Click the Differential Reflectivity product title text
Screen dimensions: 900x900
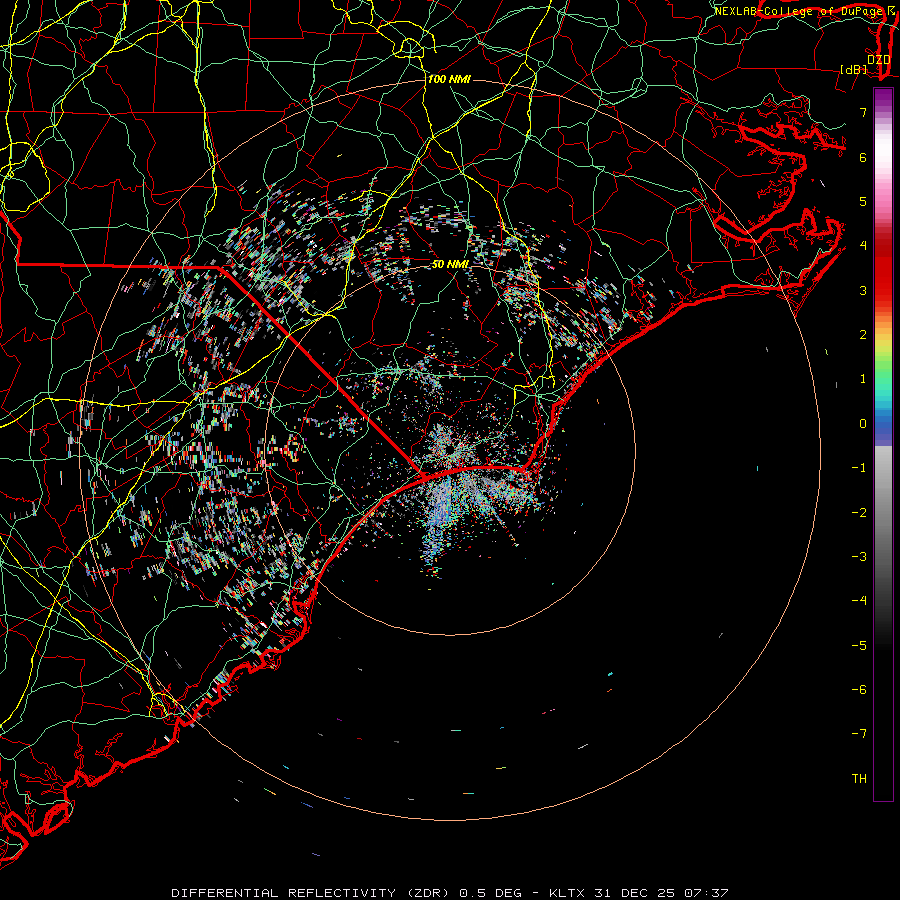click(312, 893)
